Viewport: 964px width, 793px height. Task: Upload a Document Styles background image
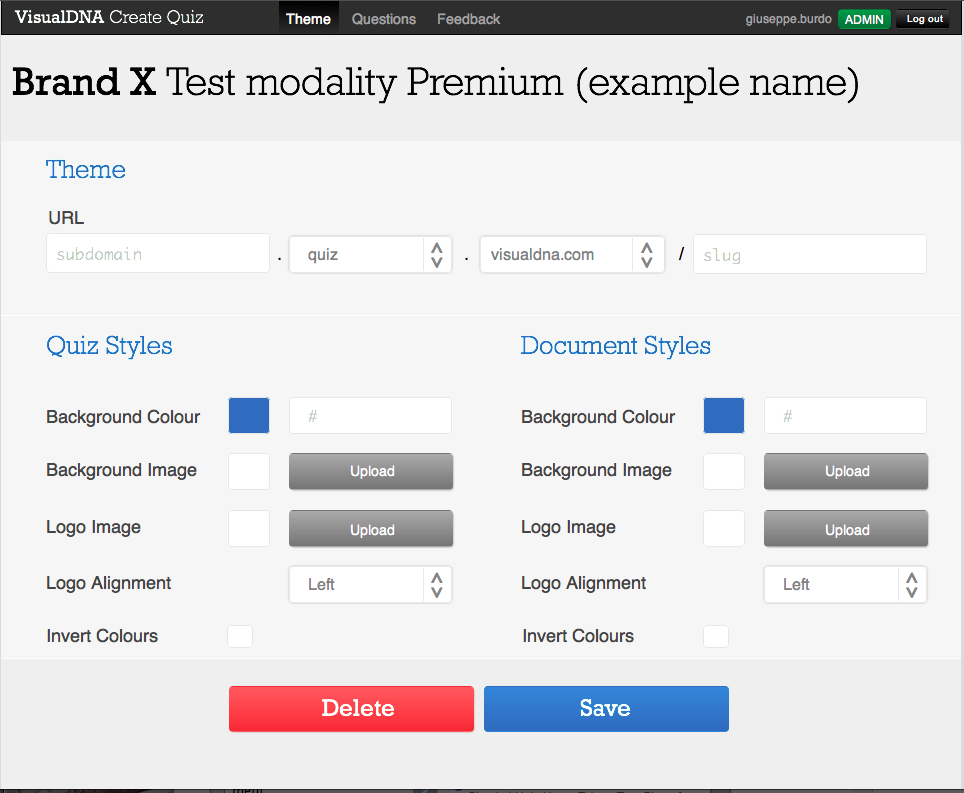[846, 471]
